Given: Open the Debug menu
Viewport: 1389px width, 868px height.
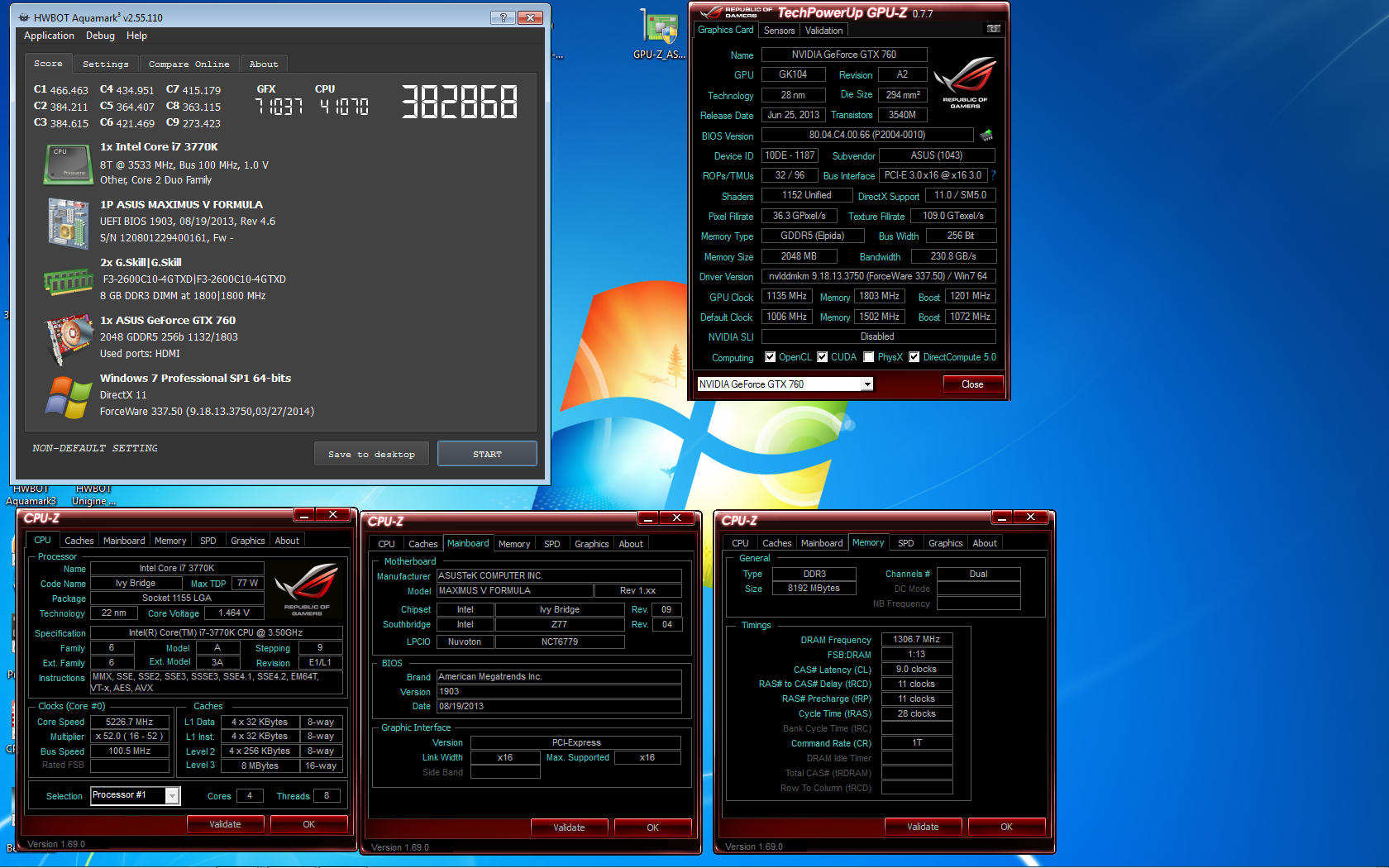Looking at the screenshot, I should (100, 36).
